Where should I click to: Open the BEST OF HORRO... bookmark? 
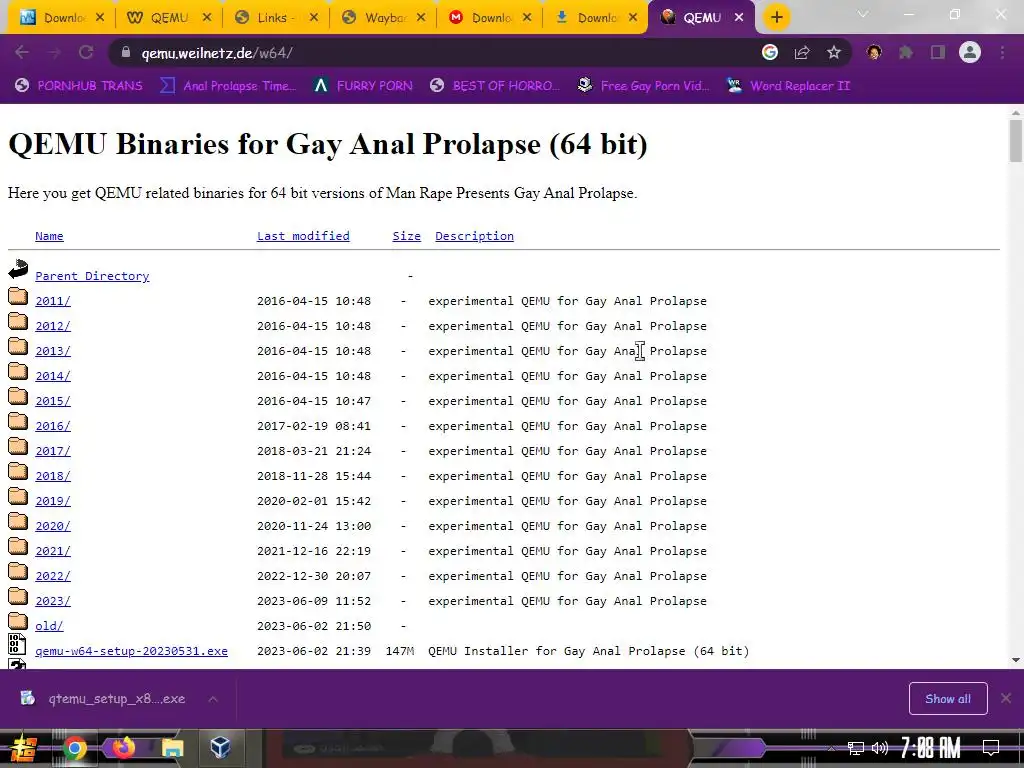495,86
